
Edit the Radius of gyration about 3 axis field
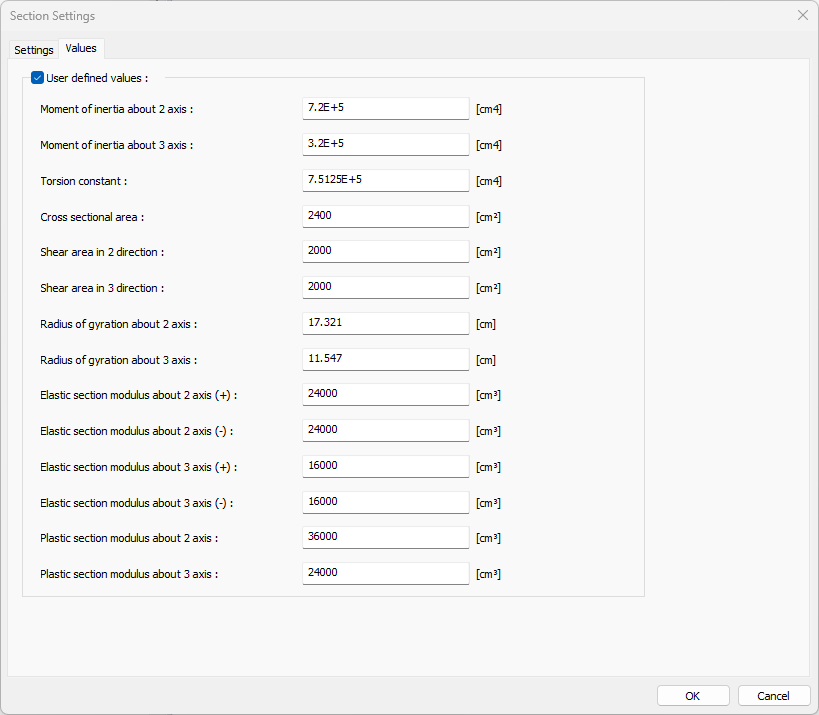385,359
